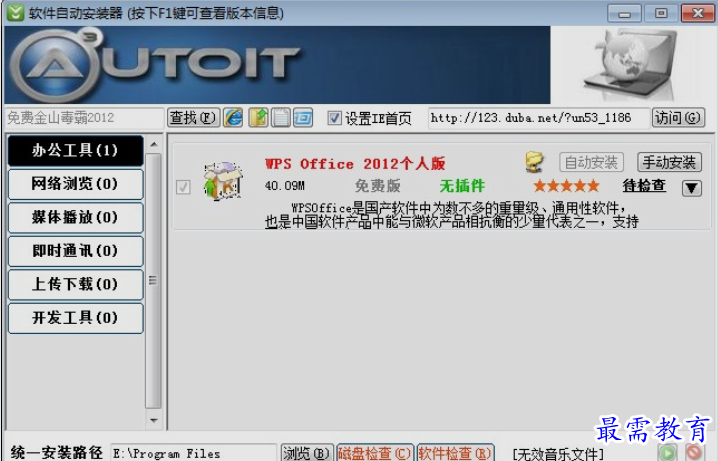Click the blue window icon in toolbar
The height and width of the screenshot is (461, 718).
pyautogui.click(x=303, y=118)
